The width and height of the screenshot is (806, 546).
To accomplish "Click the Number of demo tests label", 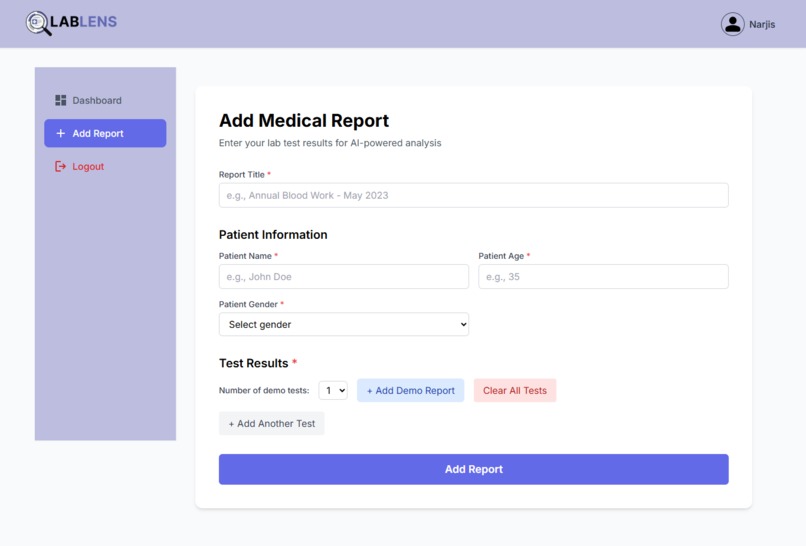I will pyautogui.click(x=264, y=390).
